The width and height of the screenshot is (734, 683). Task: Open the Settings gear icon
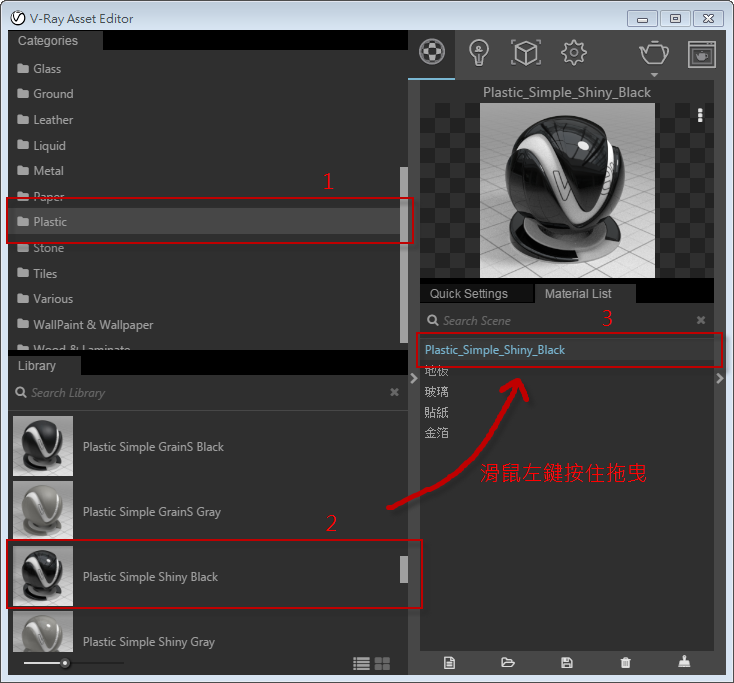(x=574, y=52)
